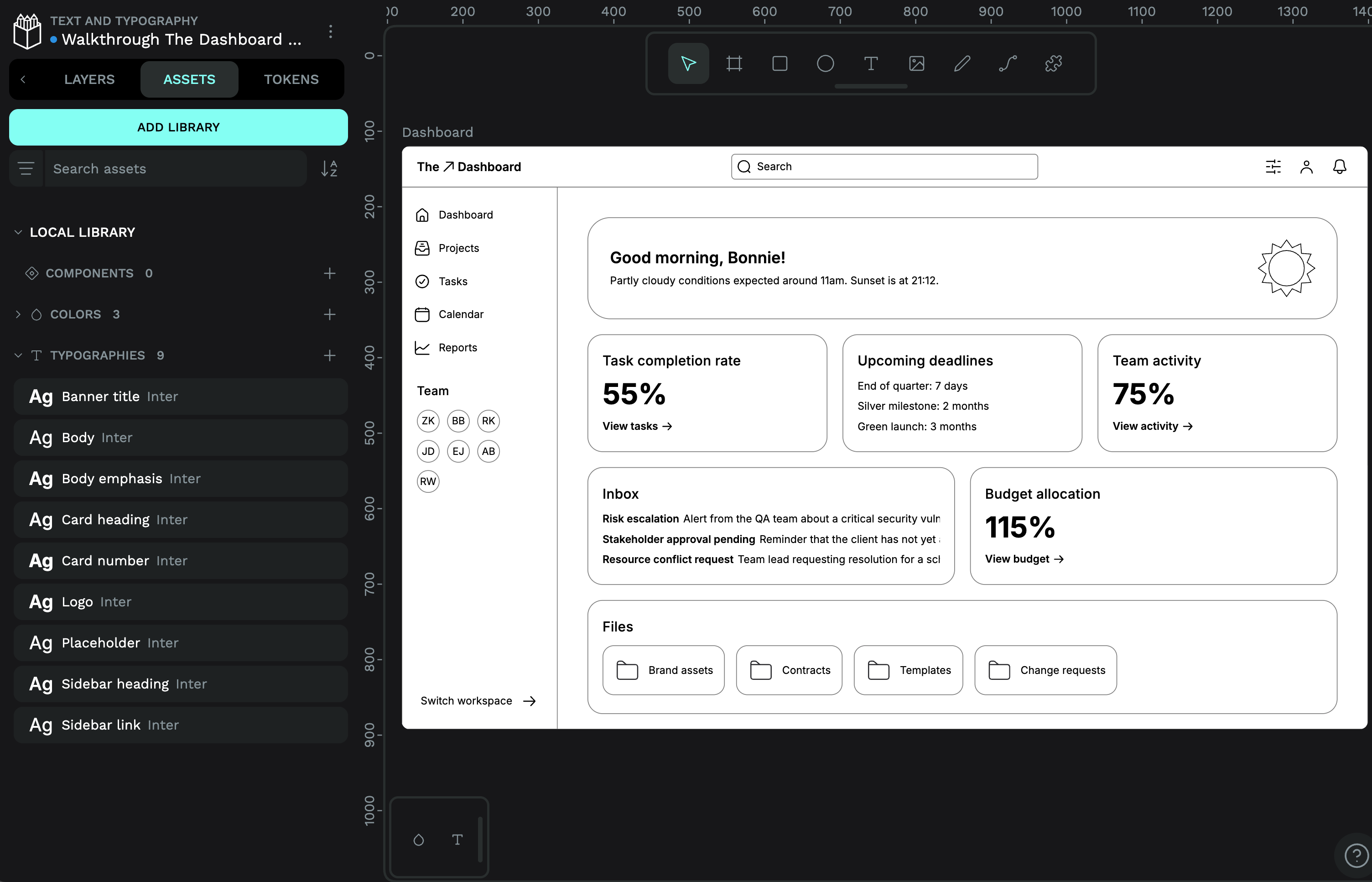Select the Image insert tool
Image resolution: width=1372 pixels, height=882 pixels.
click(916, 63)
